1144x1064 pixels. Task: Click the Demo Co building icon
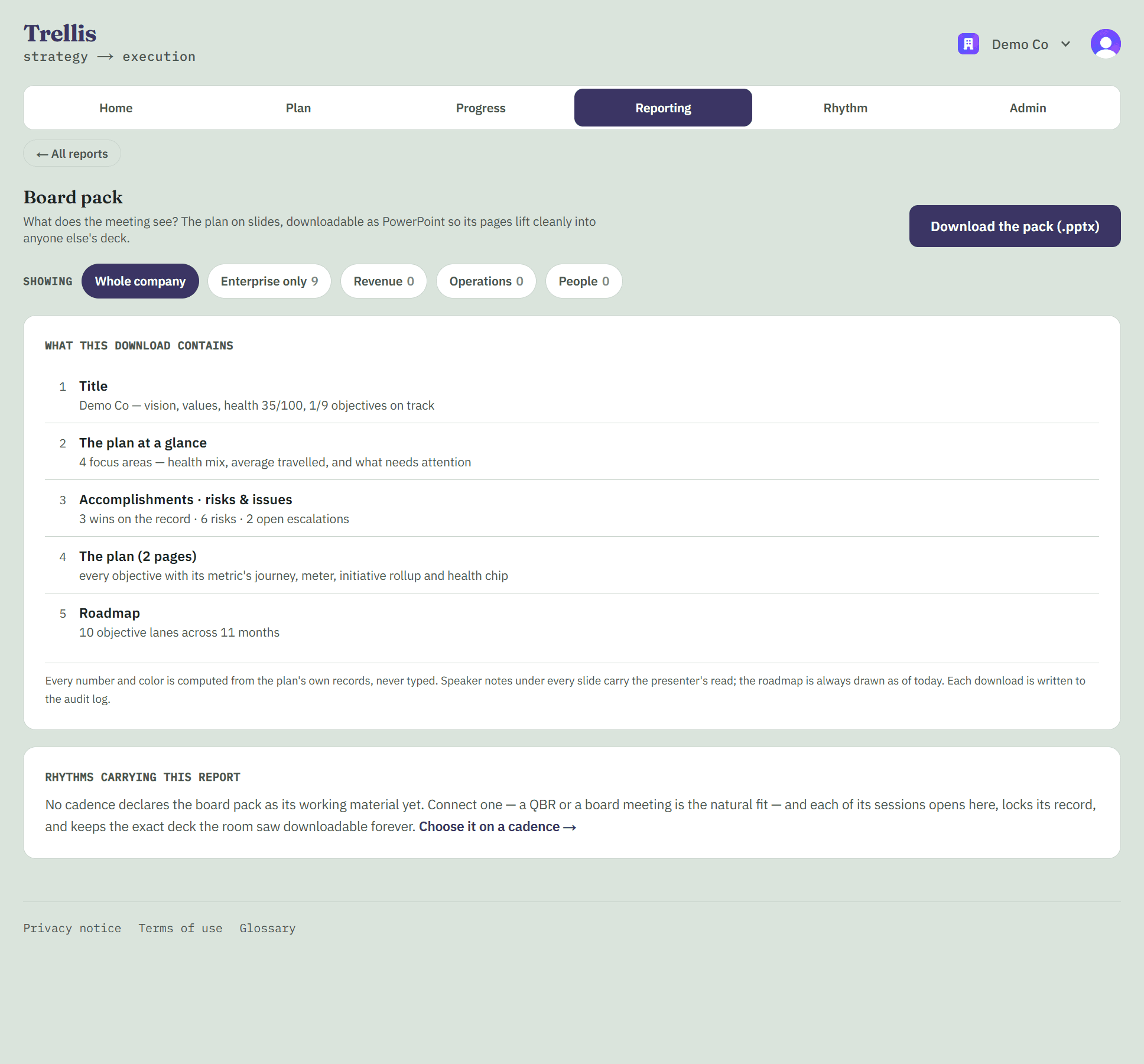point(968,44)
